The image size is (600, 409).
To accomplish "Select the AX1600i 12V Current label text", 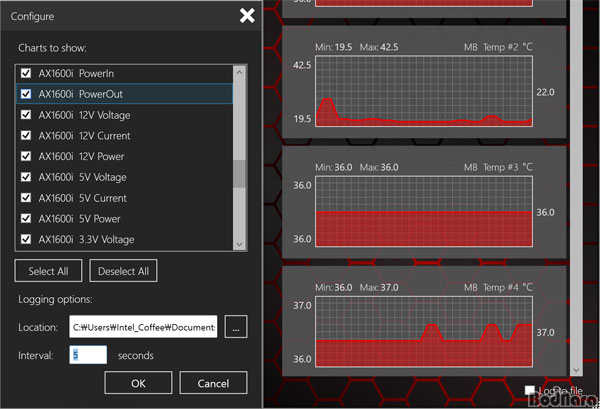I will click(84, 136).
